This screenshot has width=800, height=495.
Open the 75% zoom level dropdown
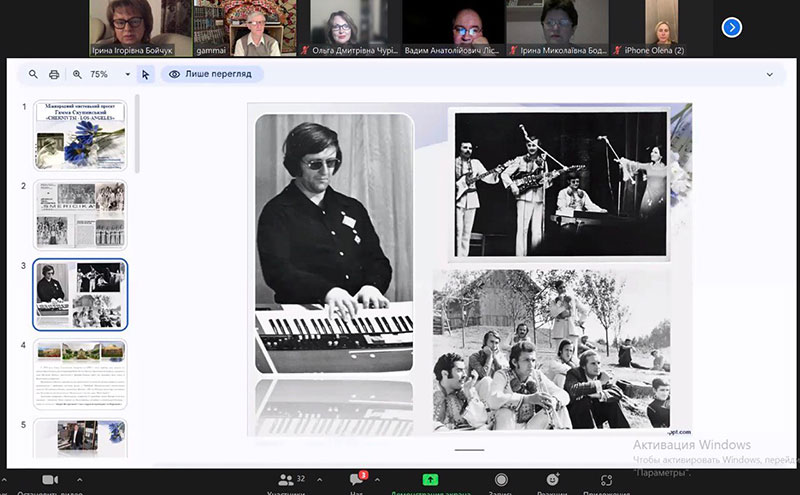coord(128,75)
